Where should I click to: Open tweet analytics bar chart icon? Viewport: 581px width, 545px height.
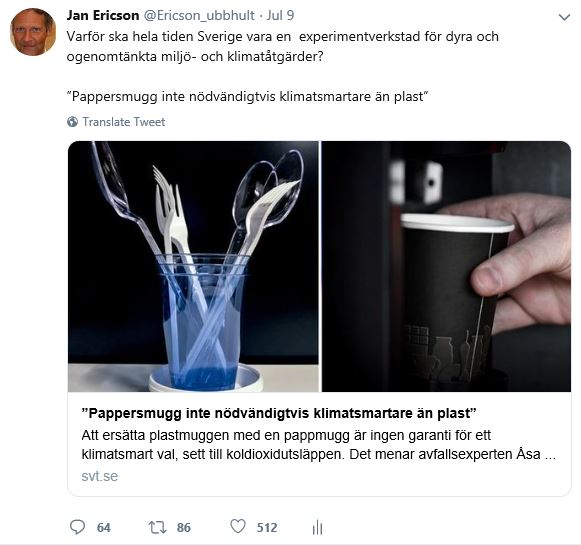[x=318, y=527]
